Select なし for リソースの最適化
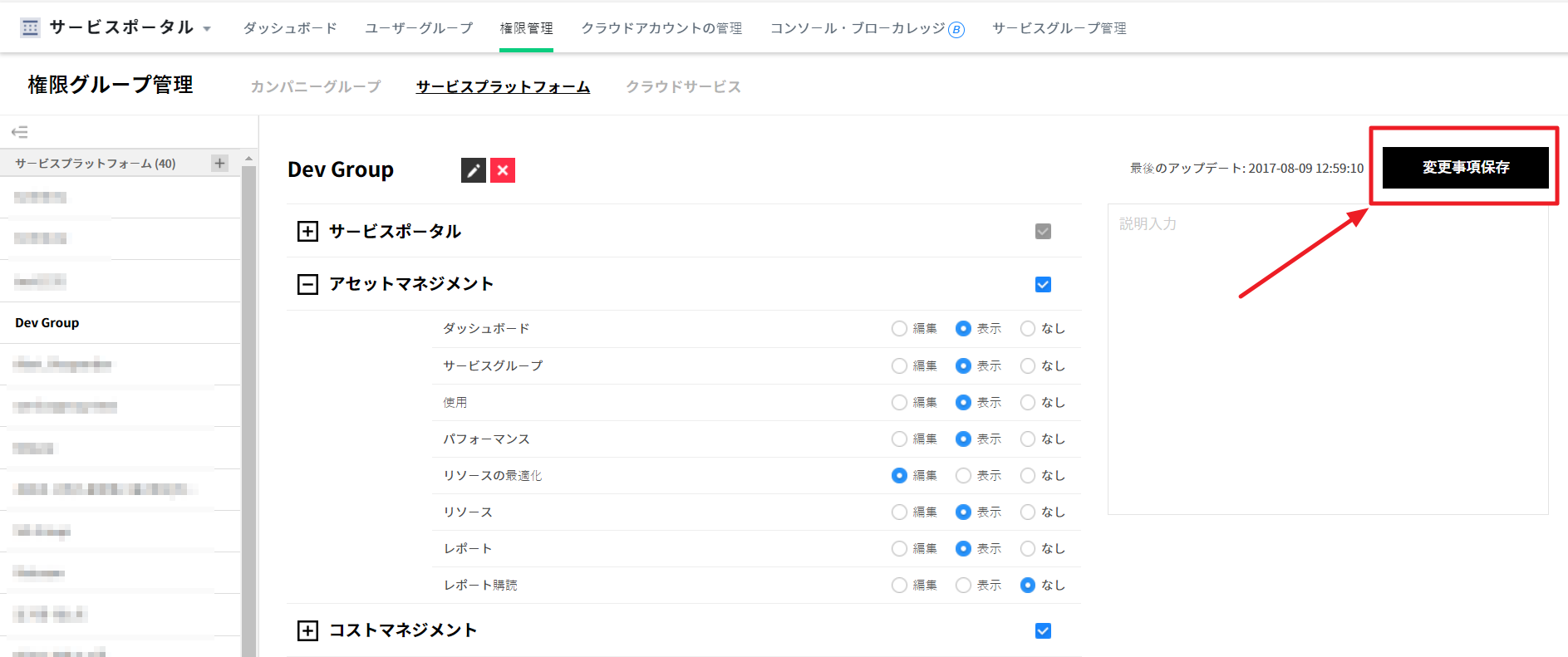 coord(1028,475)
